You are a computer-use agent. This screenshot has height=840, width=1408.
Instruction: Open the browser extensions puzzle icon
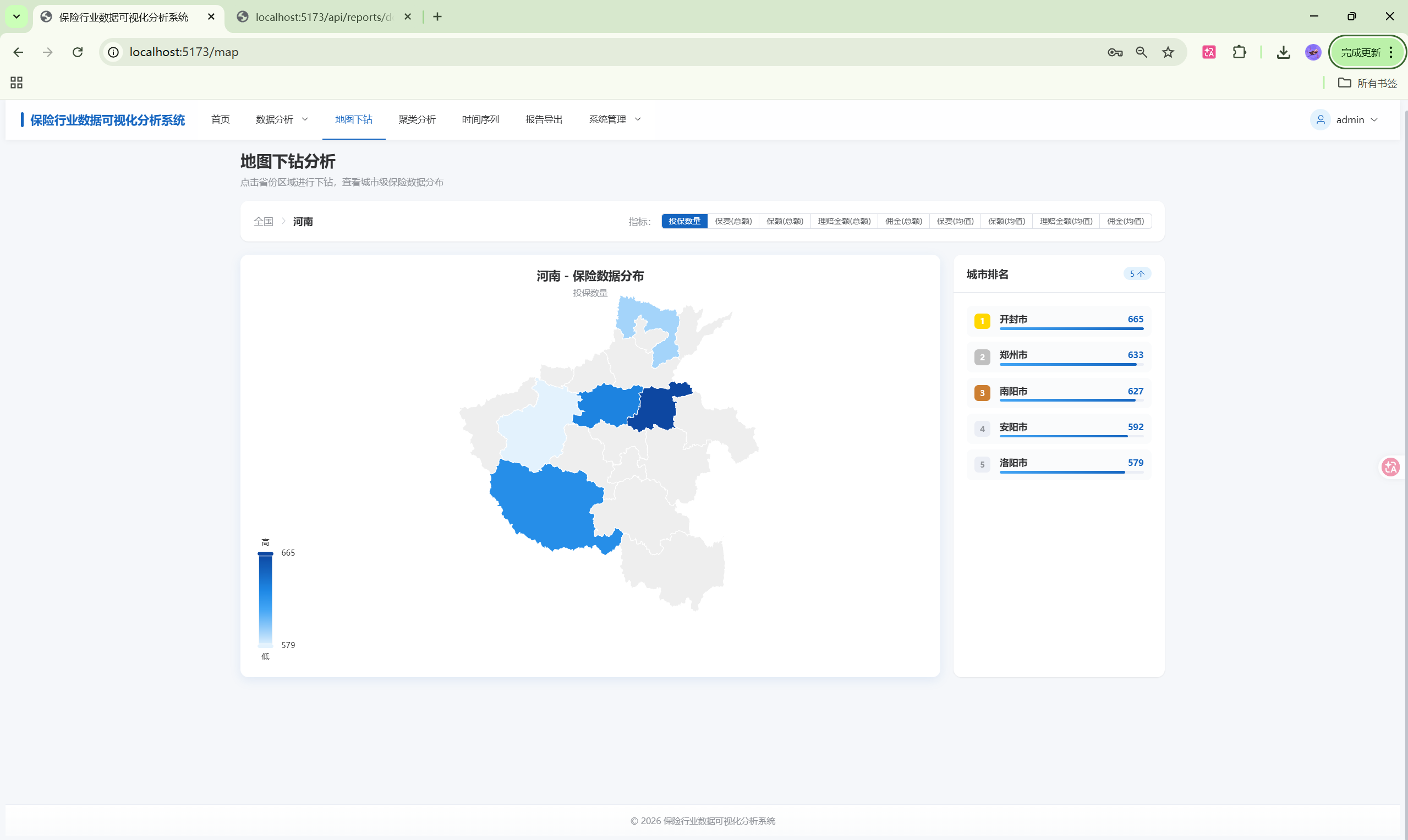click(x=1239, y=52)
